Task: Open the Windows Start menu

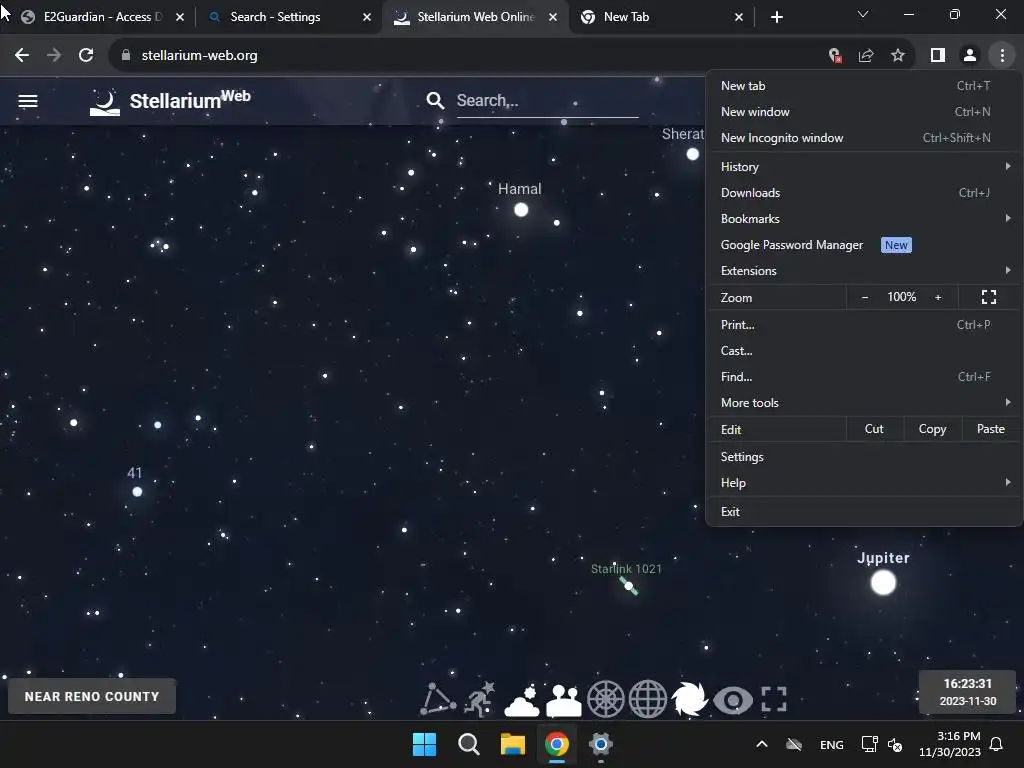Action: pyautogui.click(x=424, y=744)
